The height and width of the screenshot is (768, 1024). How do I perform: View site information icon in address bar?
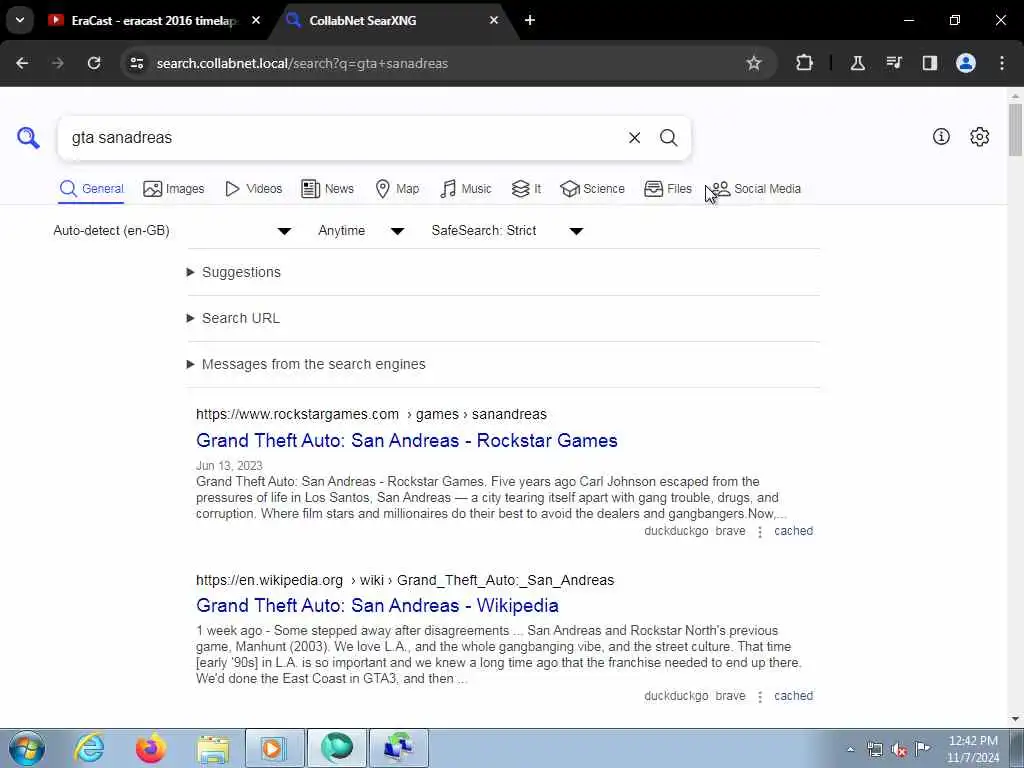136,63
